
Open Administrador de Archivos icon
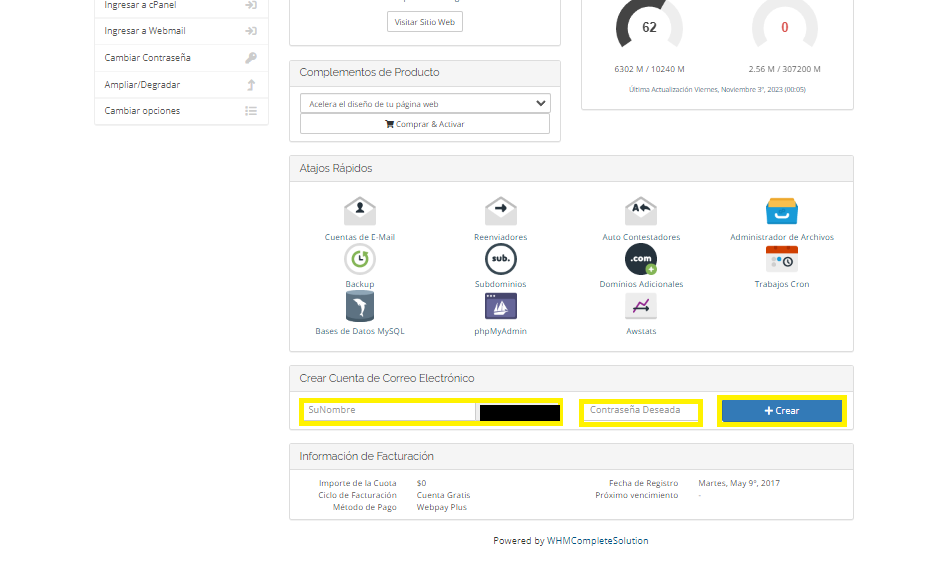coord(781,212)
